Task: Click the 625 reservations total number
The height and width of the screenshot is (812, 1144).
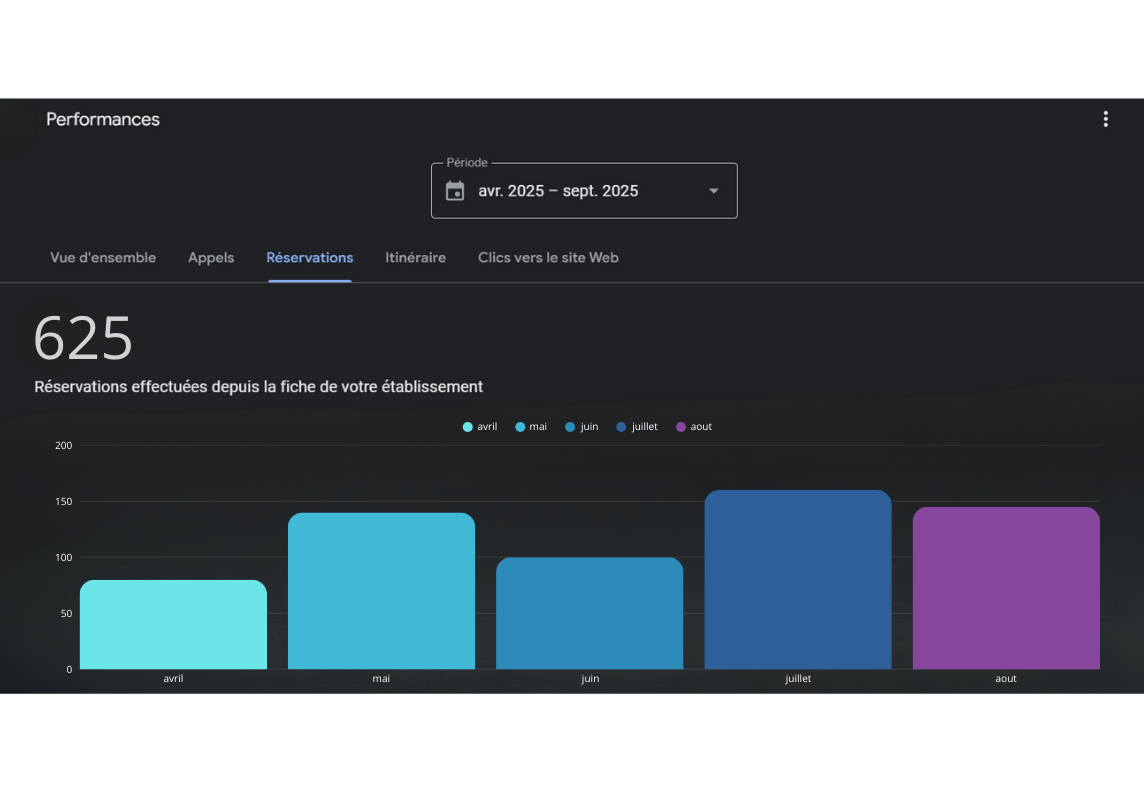Action: 83,339
